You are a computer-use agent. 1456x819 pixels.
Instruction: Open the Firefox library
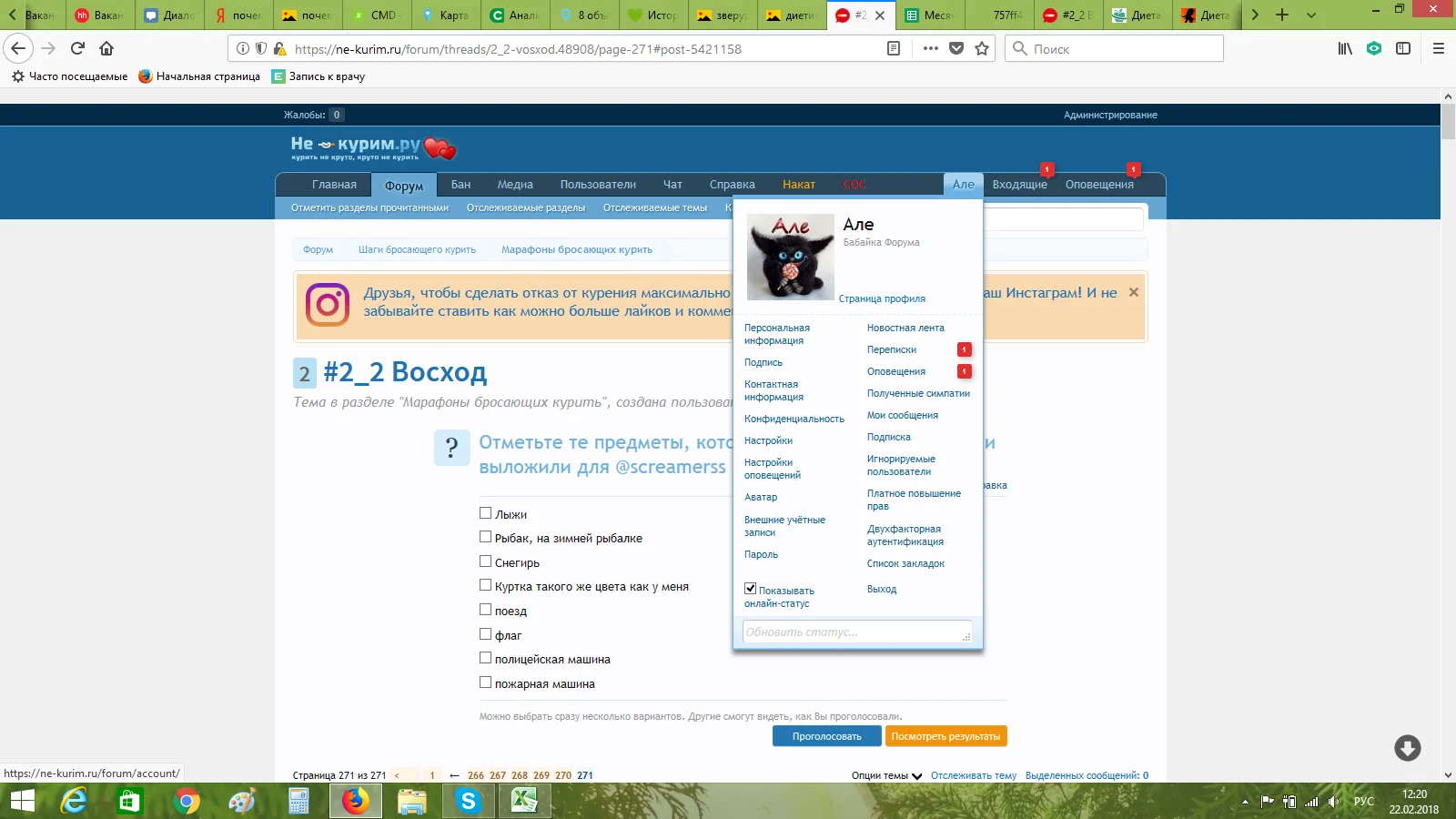click(x=1345, y=48)
